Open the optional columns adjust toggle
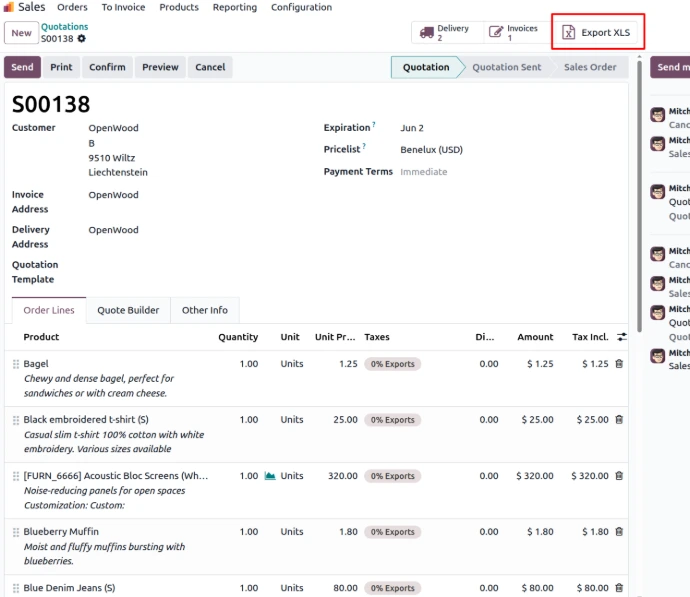 coord(621,337)
